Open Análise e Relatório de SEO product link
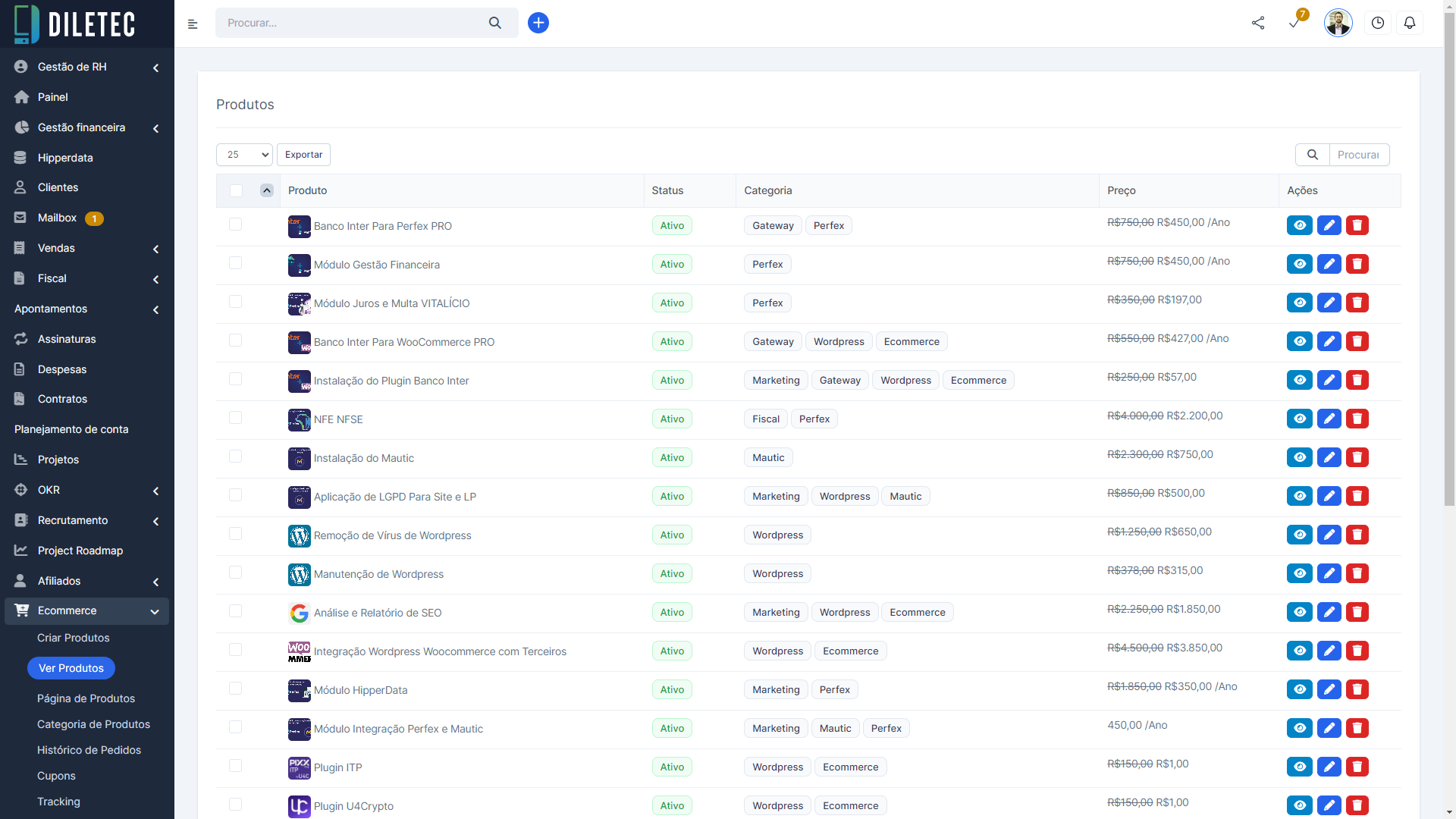This screenshot has width=1456, height=819. [377, 613]
